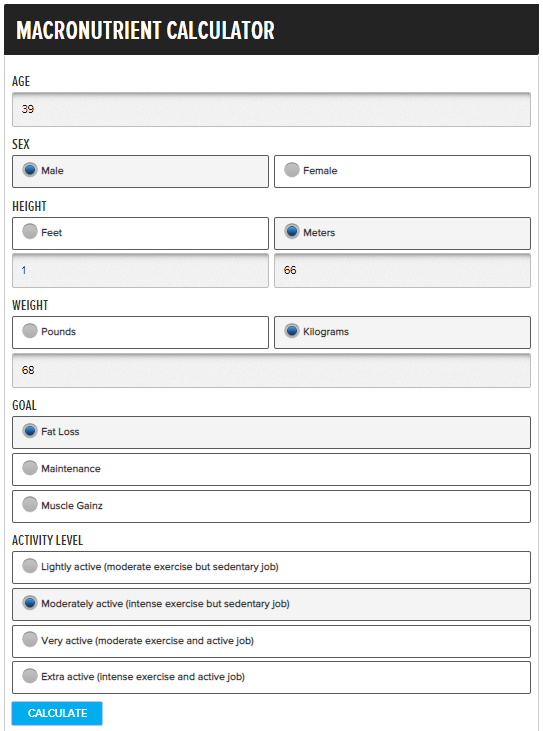Click the Calculate button
Viewport: 543px width, 731px height.
tap(57, 713)
